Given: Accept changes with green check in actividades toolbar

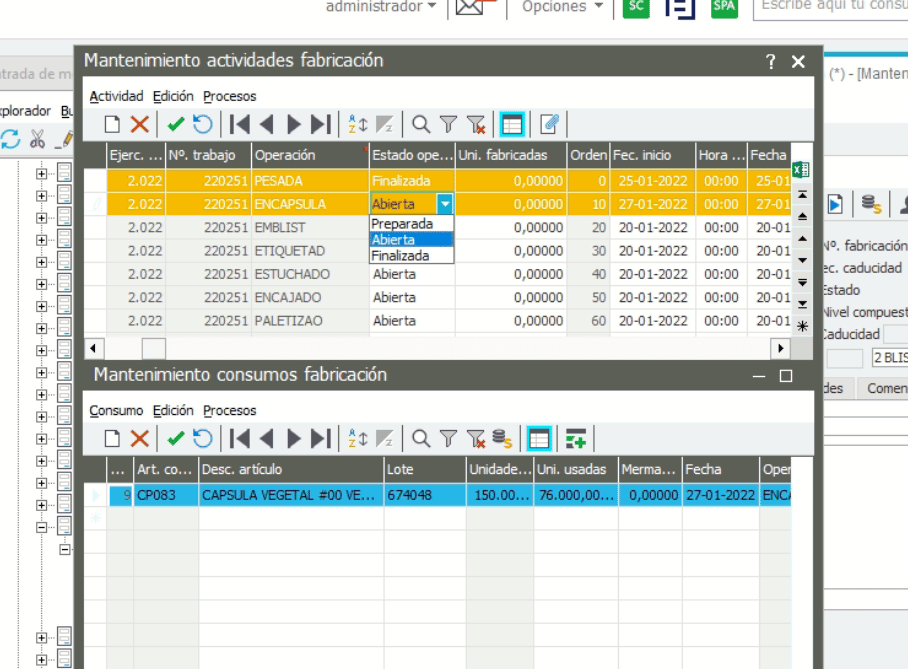Looking at the screenshot, I should [x=175, y=125].
